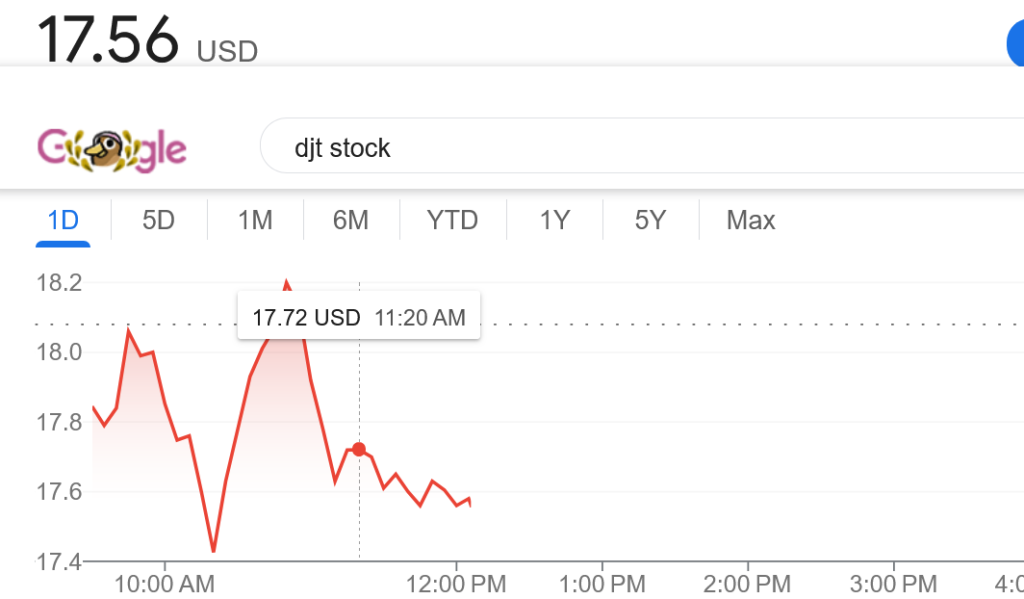The width and height of the screenshot is (1024, 599).
Task: Click the red data point marker on chart
Action: [359, 450]
